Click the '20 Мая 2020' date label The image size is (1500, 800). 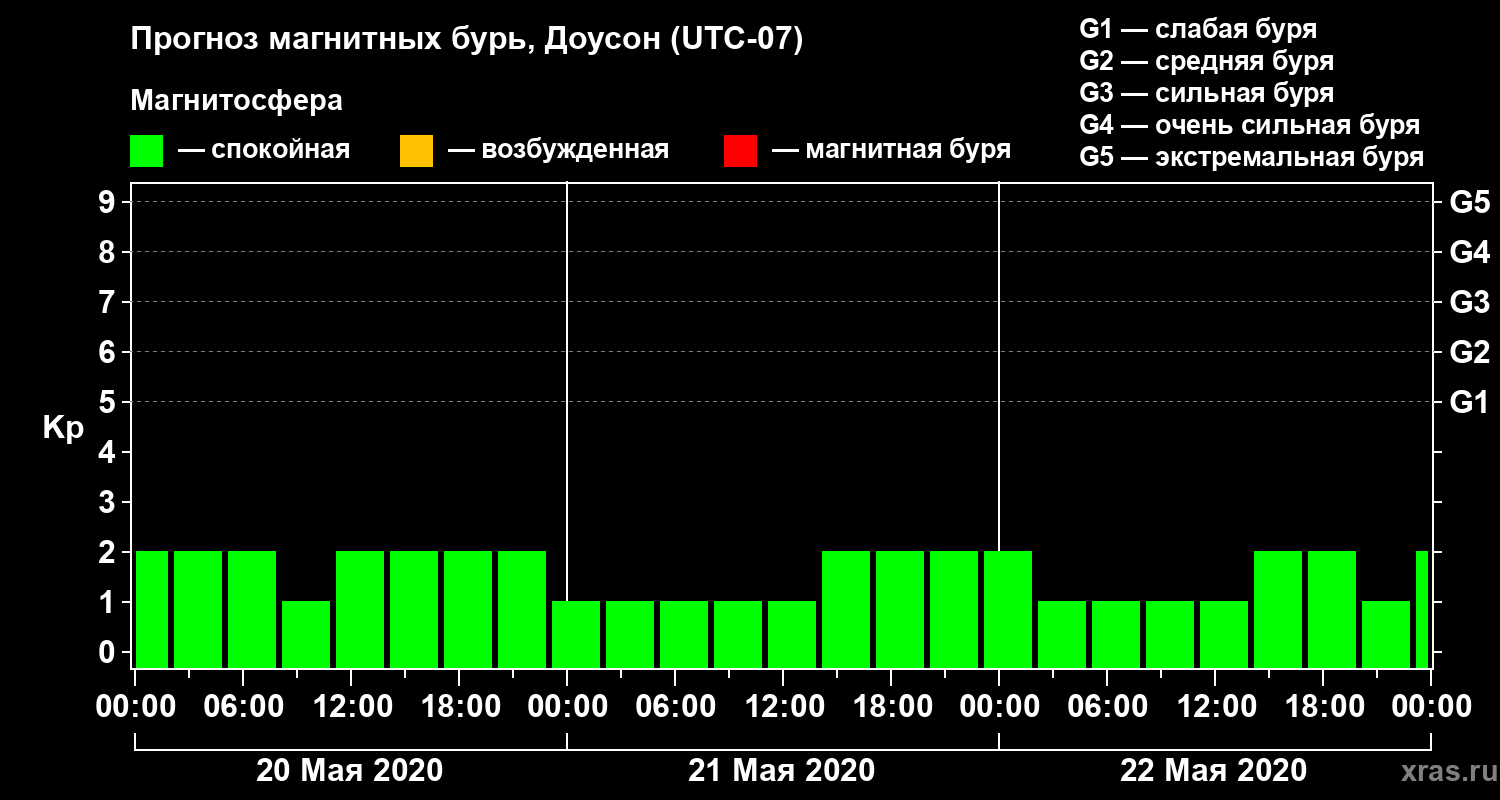(349, 771)
